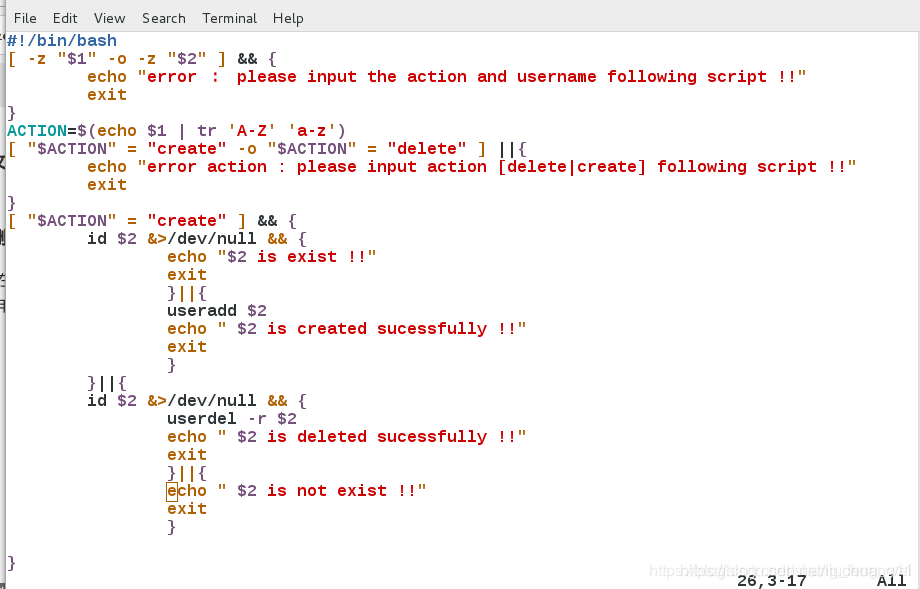920x589 pixels.
Task: Click the ACTION= variable assignment line
Action: (177, 131)
